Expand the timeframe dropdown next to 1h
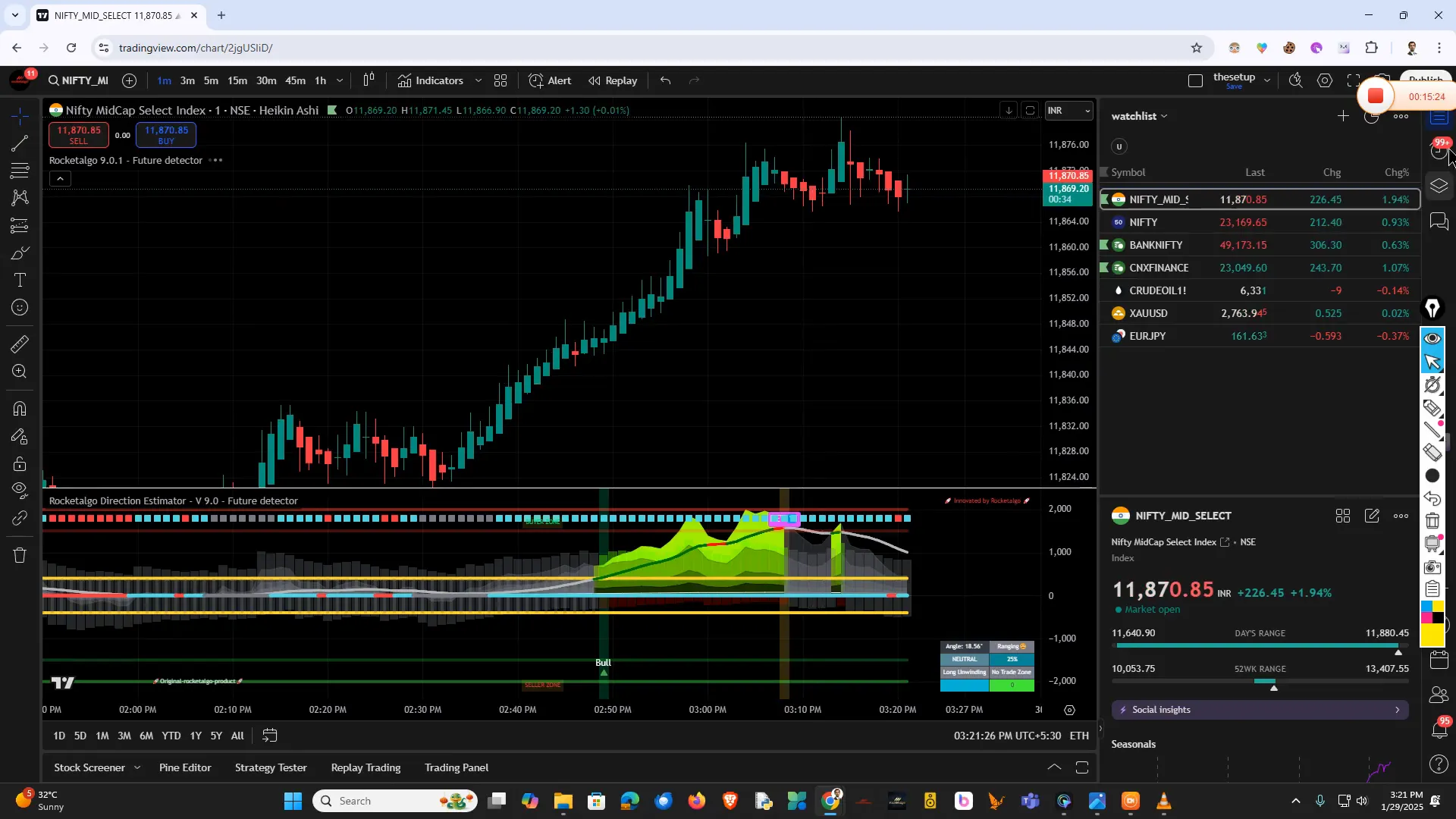 (340, 80)
